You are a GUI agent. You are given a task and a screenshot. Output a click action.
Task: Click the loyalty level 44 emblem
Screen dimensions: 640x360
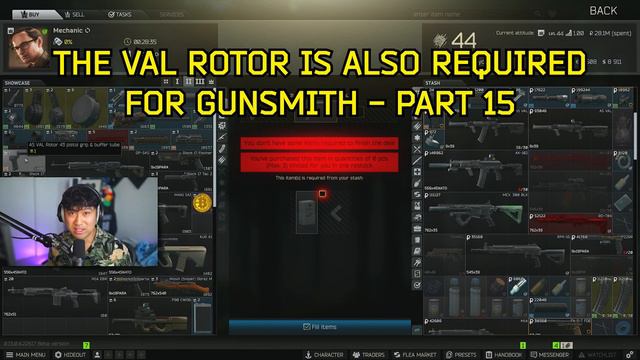439,40
